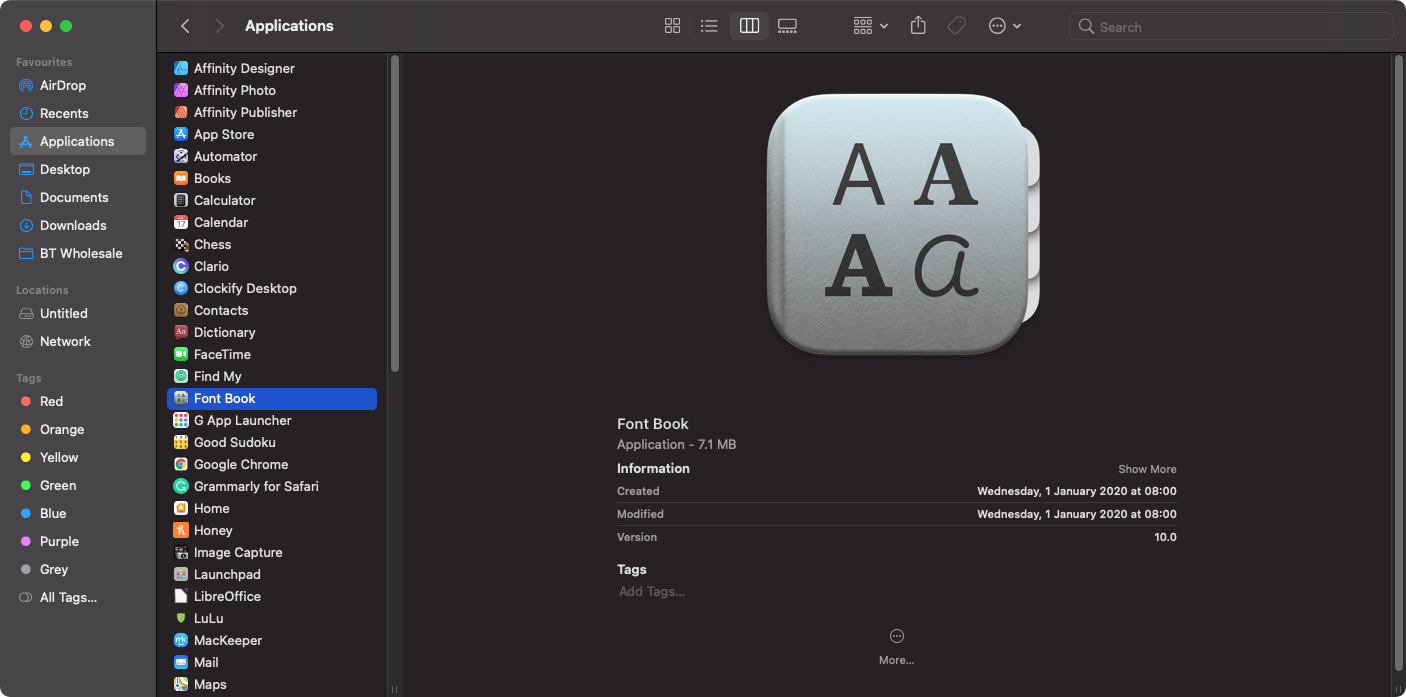The image size is (1406, 697).
Task: Select the LibreOffice row
Action: [272, 596]
